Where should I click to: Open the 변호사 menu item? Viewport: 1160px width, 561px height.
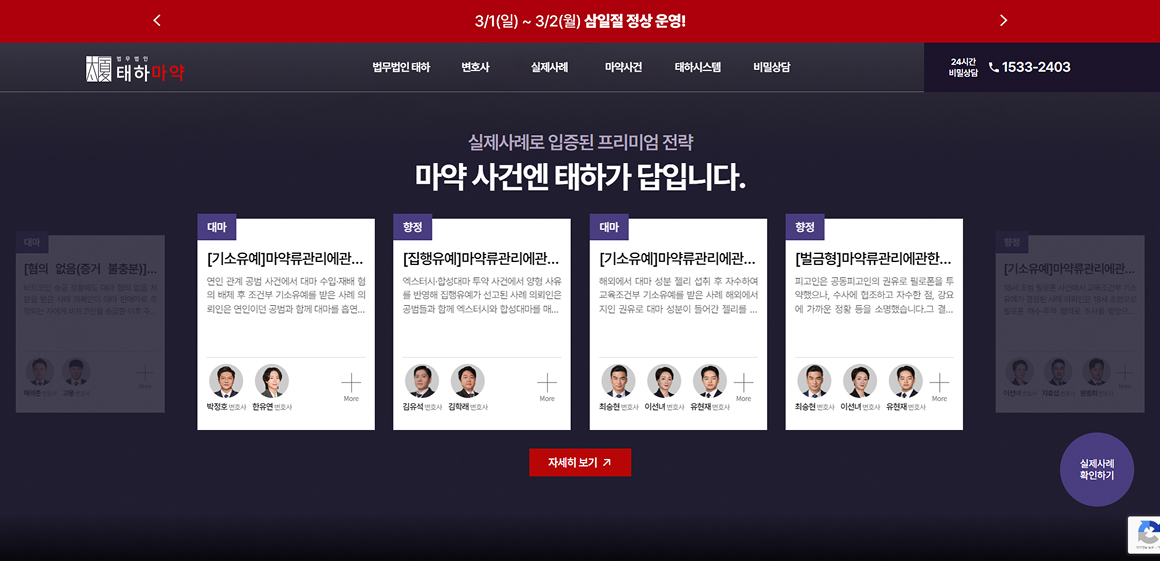click(x=475, y=67)
